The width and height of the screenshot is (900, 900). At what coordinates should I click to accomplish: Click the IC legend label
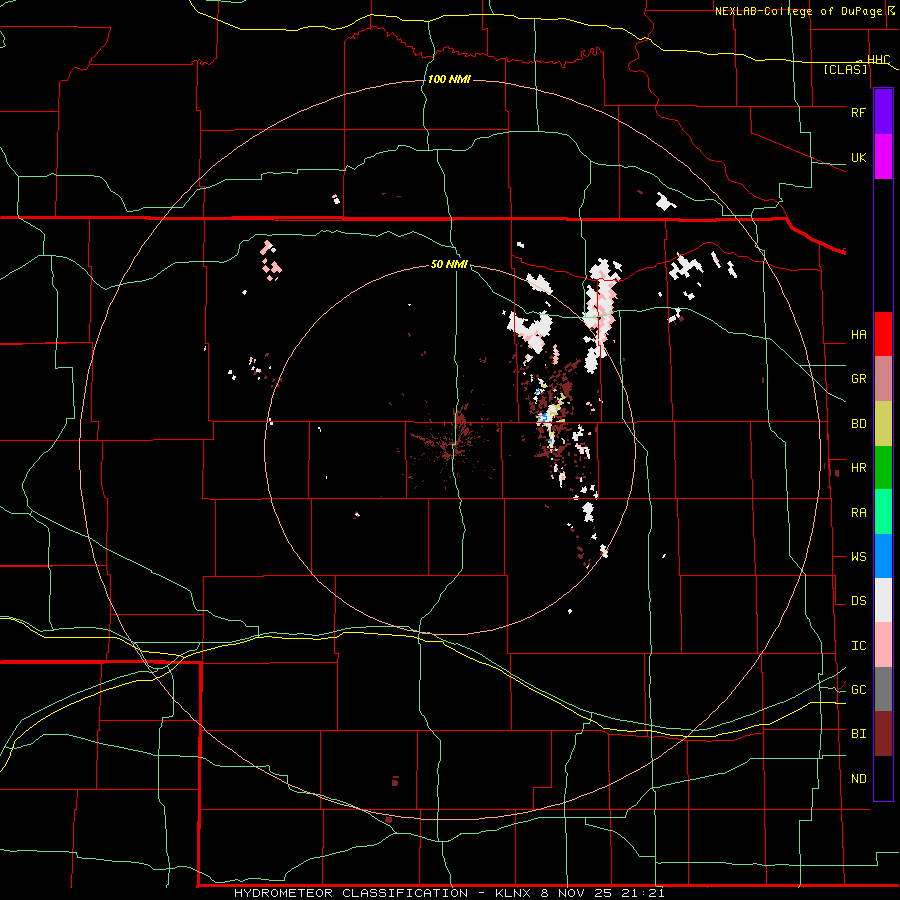coord(858,646)
